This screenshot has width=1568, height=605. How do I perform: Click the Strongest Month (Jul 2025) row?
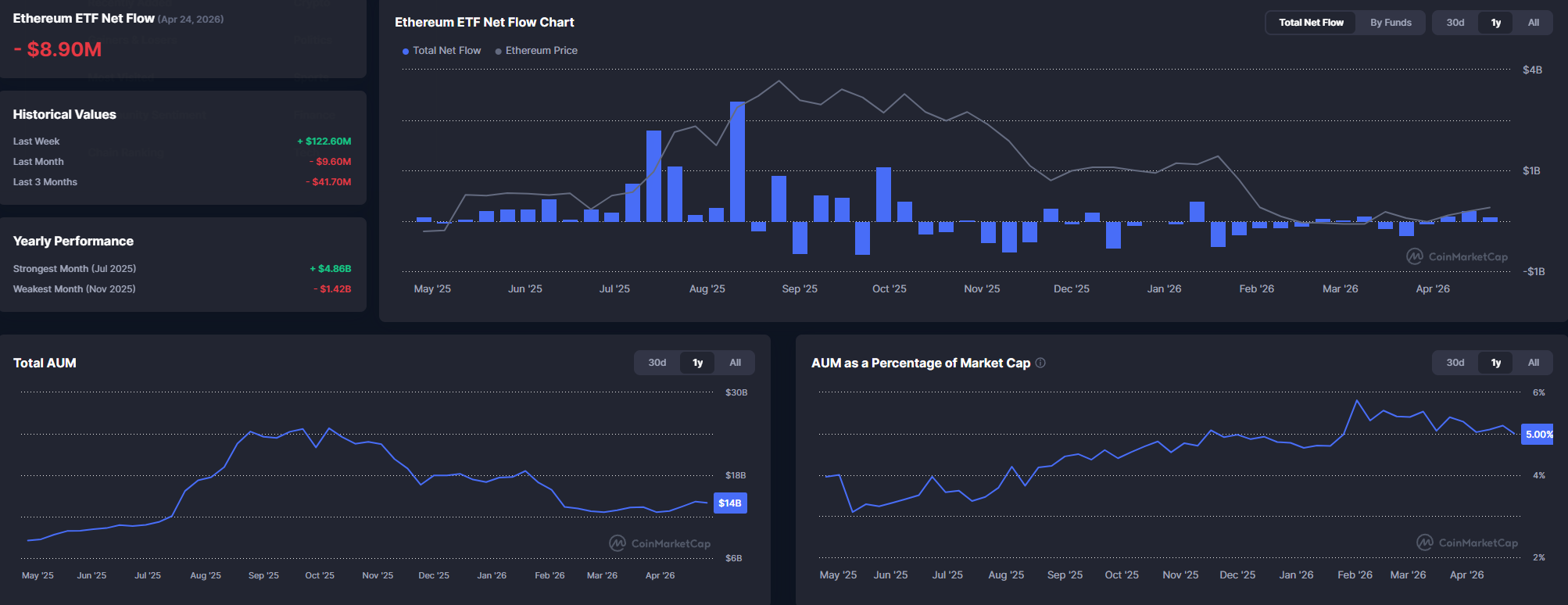coord(182,269)
